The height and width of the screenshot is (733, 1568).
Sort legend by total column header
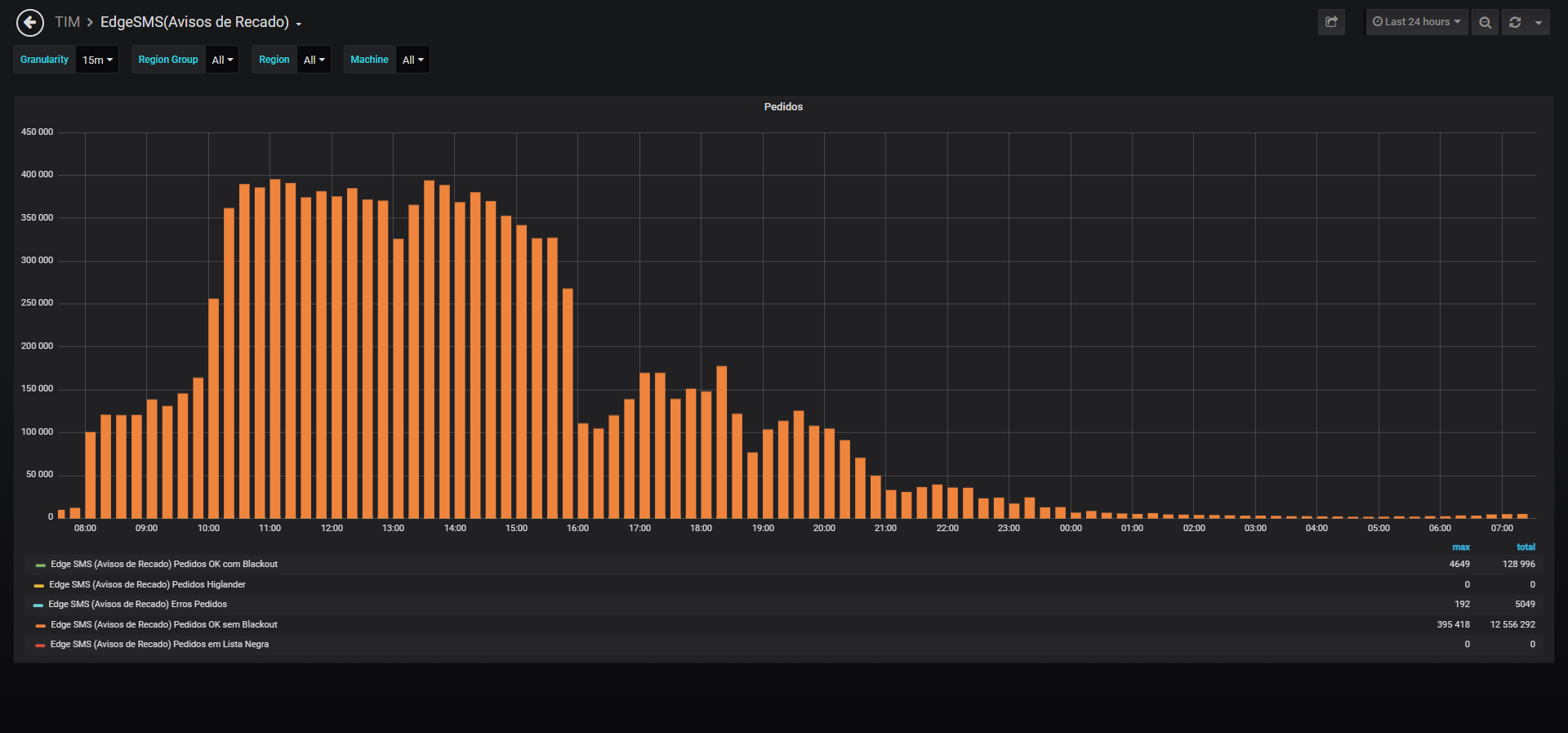tap(1526, 548)
